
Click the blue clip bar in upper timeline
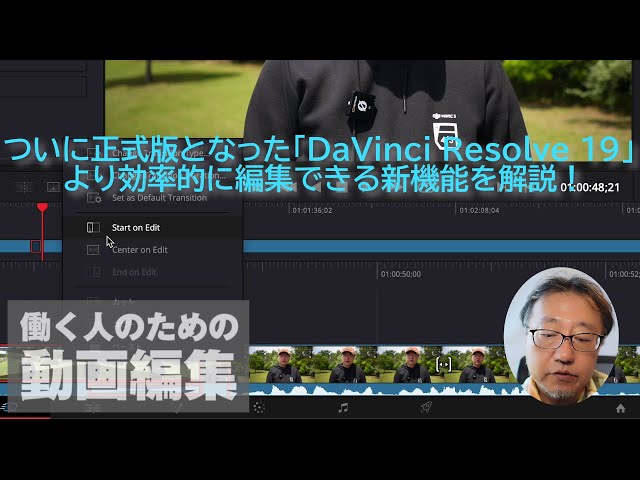(400, 246)
